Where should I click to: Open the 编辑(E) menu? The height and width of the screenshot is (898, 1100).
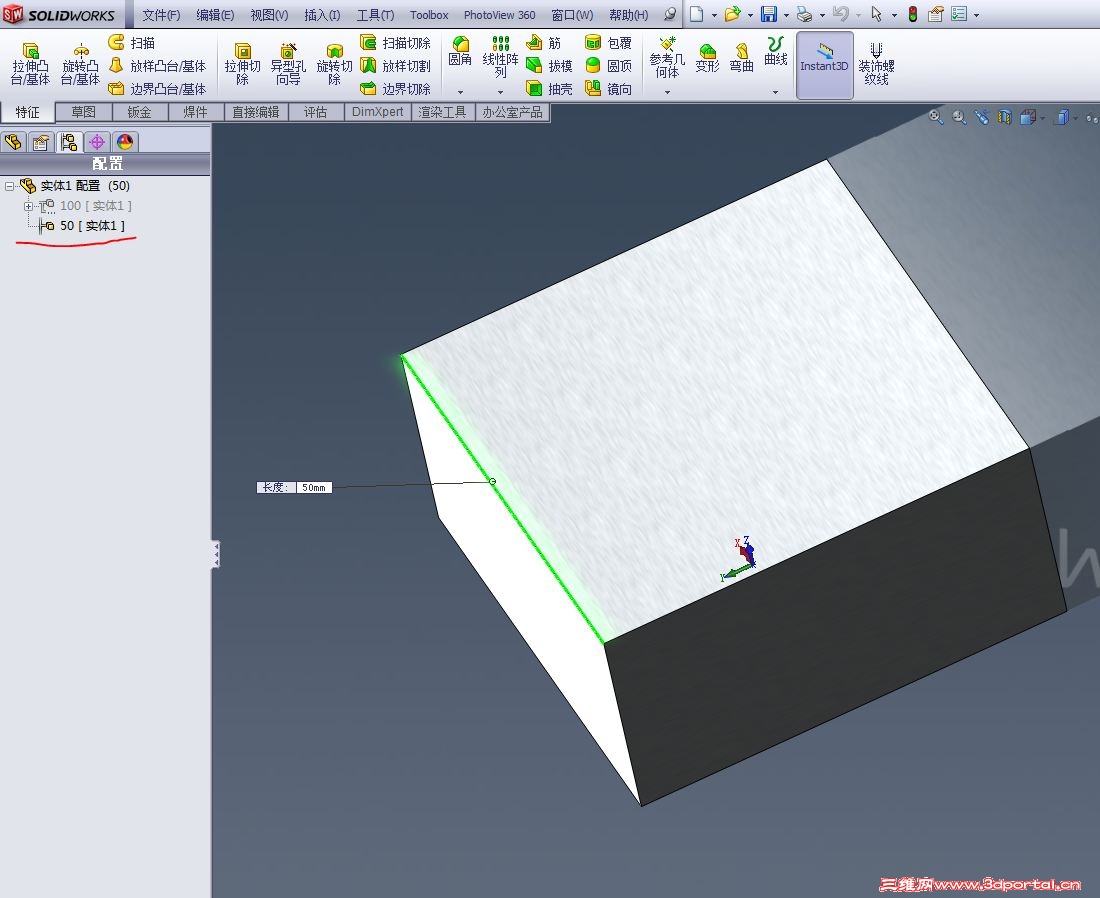[x=215, y=15]
